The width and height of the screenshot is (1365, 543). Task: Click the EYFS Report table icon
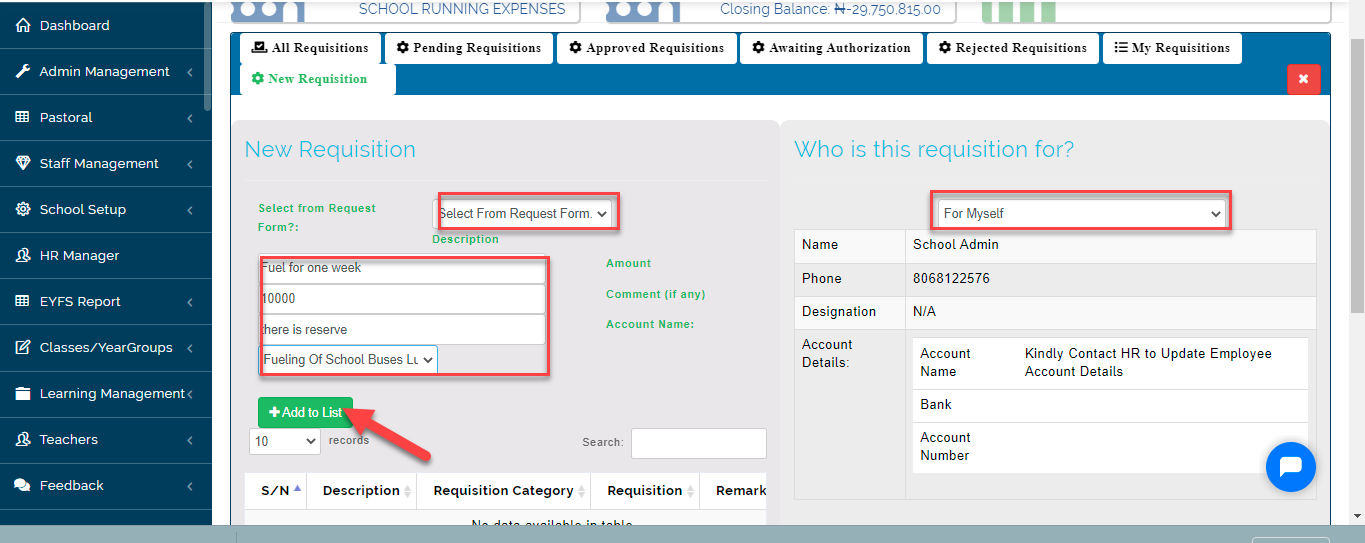point(23,302)
